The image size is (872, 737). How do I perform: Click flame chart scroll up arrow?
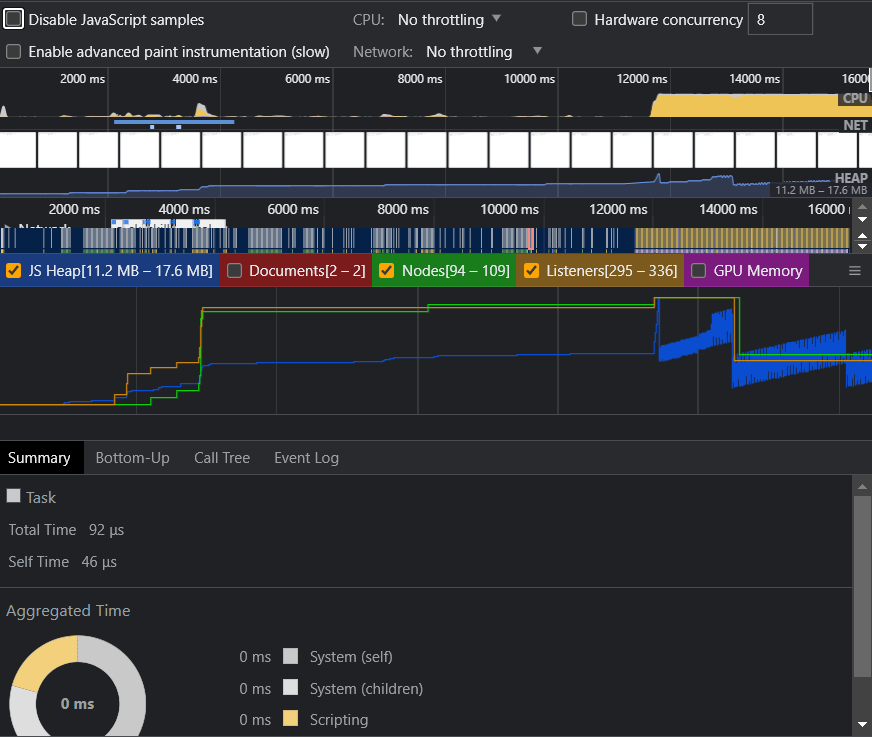pos(863,206)
